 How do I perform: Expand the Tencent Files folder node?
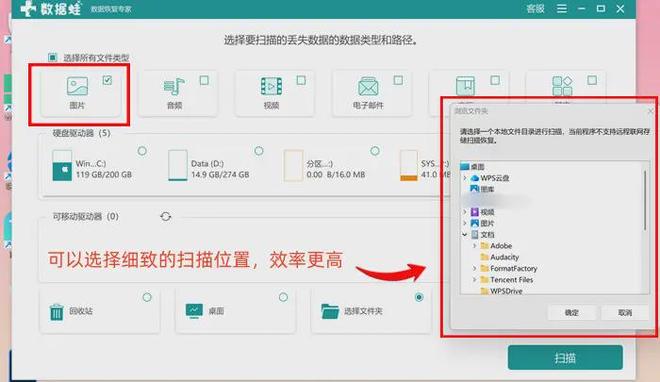[474, 280]
